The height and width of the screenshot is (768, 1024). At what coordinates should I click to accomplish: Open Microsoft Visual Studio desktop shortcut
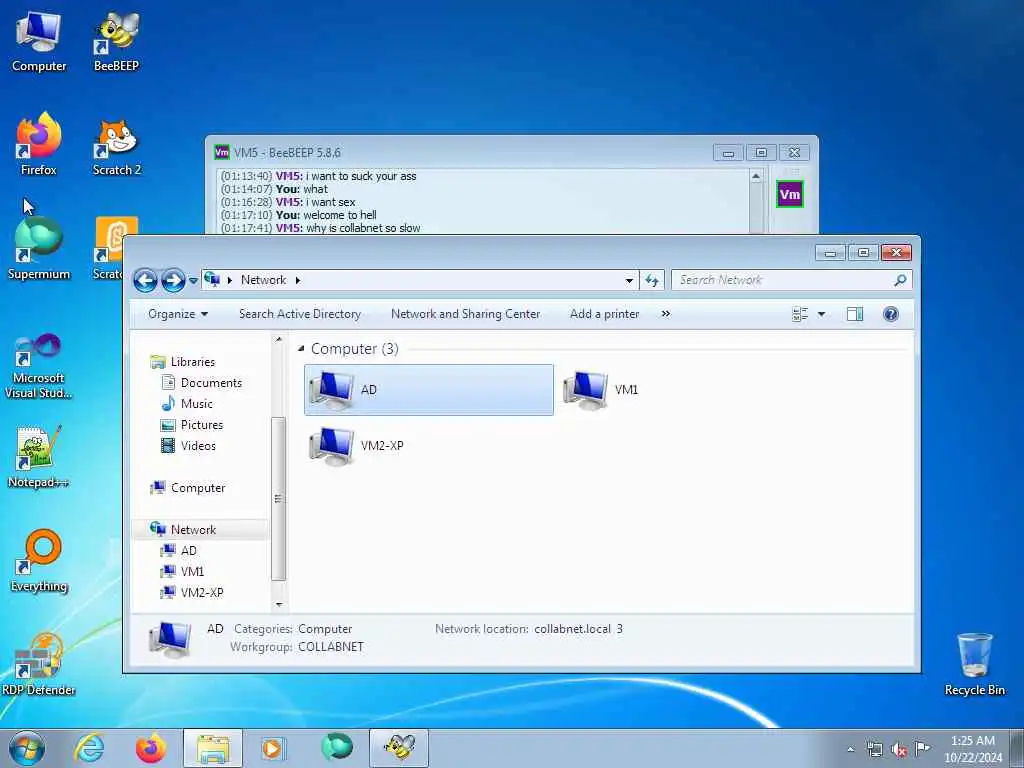pos(39,366)
